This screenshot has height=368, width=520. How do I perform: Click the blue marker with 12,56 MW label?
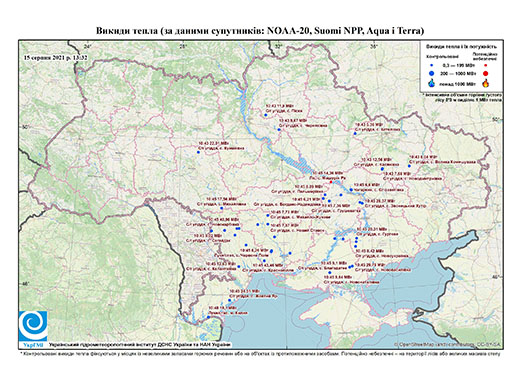click(382, 169)
